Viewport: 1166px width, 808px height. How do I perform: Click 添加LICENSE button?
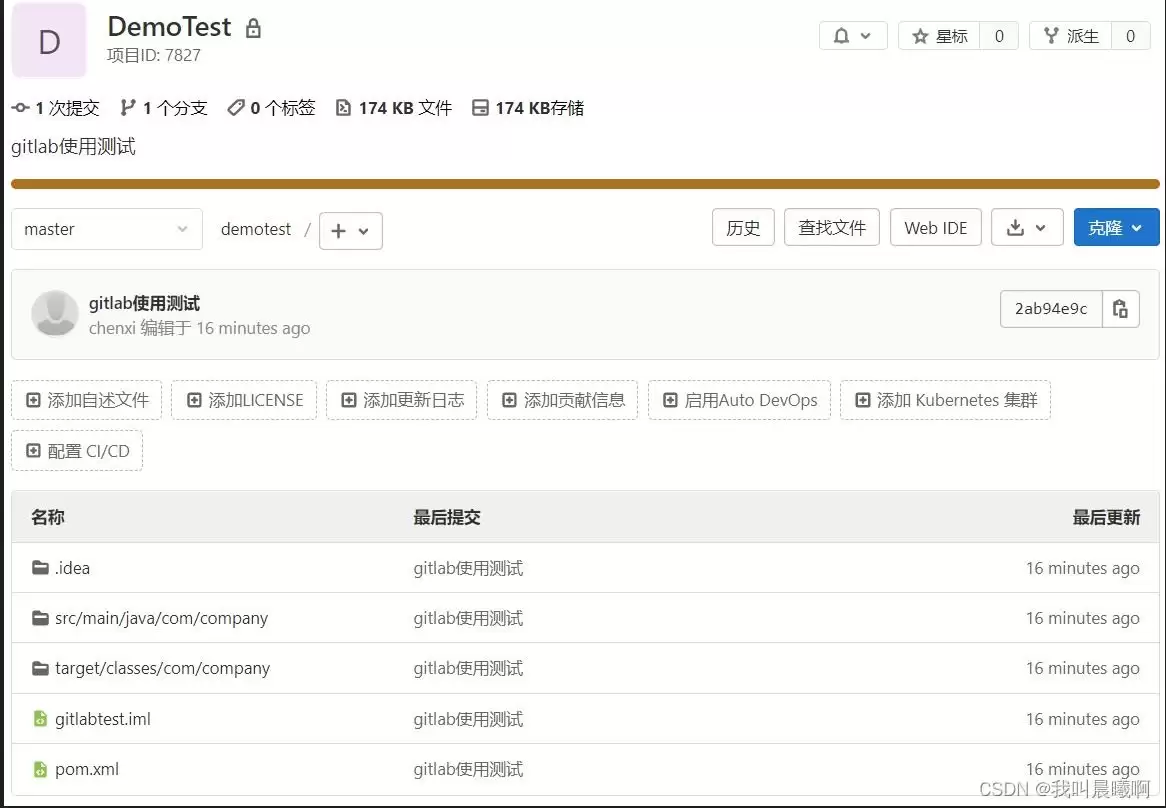point(244,400)
